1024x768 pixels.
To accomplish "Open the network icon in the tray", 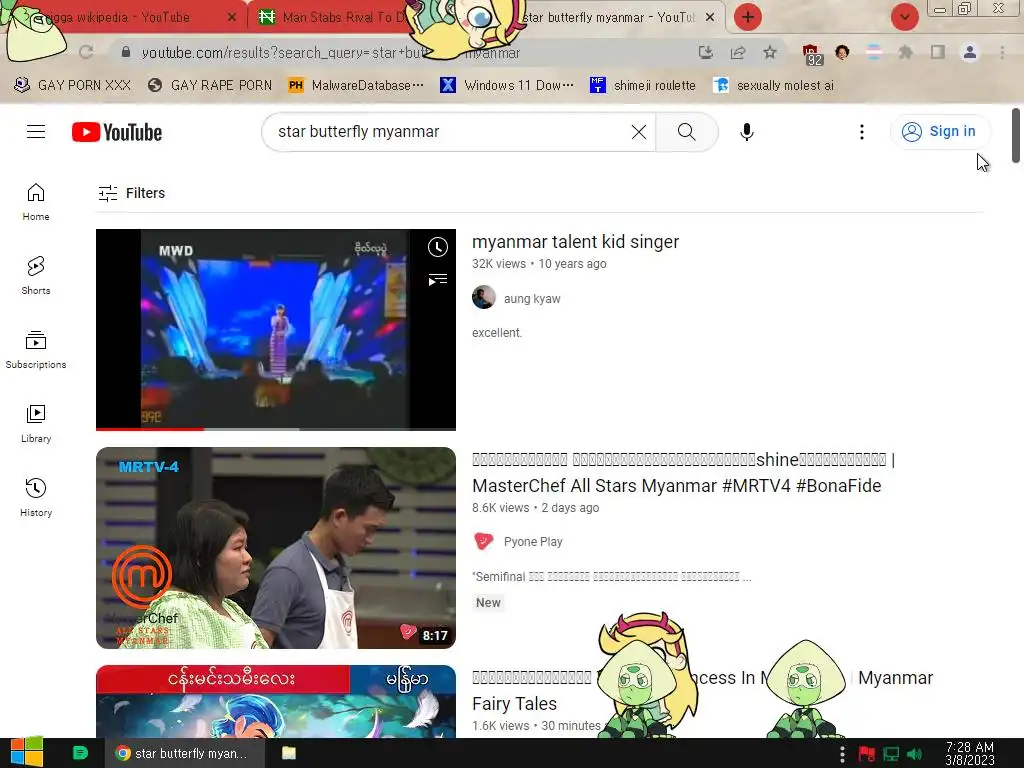I will click(x=891, y=754).
